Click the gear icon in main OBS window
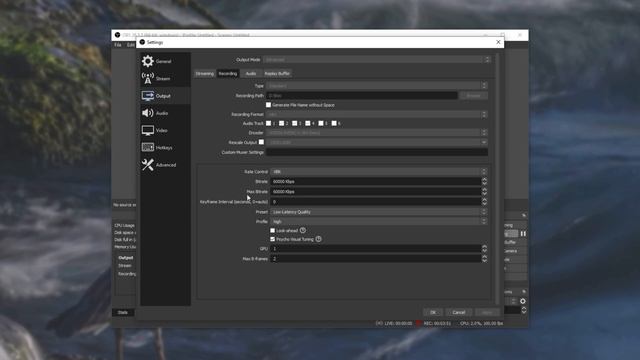 point(522,301)
